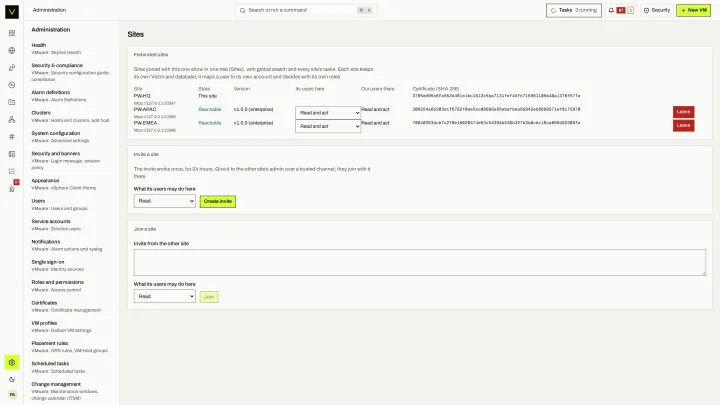Open the list icon in left rail

pyautogui.click(x=12, y=171)
